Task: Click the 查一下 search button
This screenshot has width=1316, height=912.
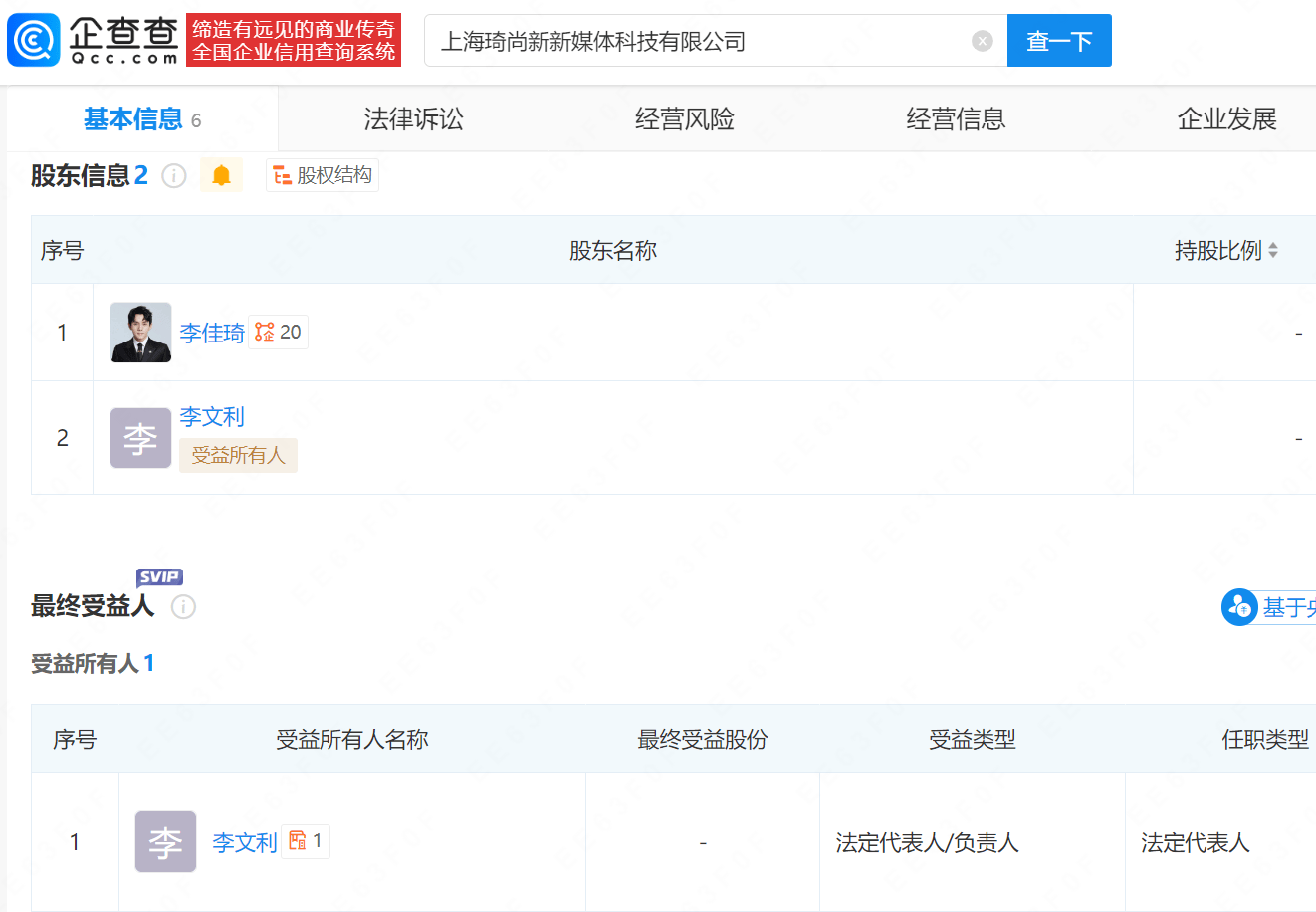Action: [1058, 41]
